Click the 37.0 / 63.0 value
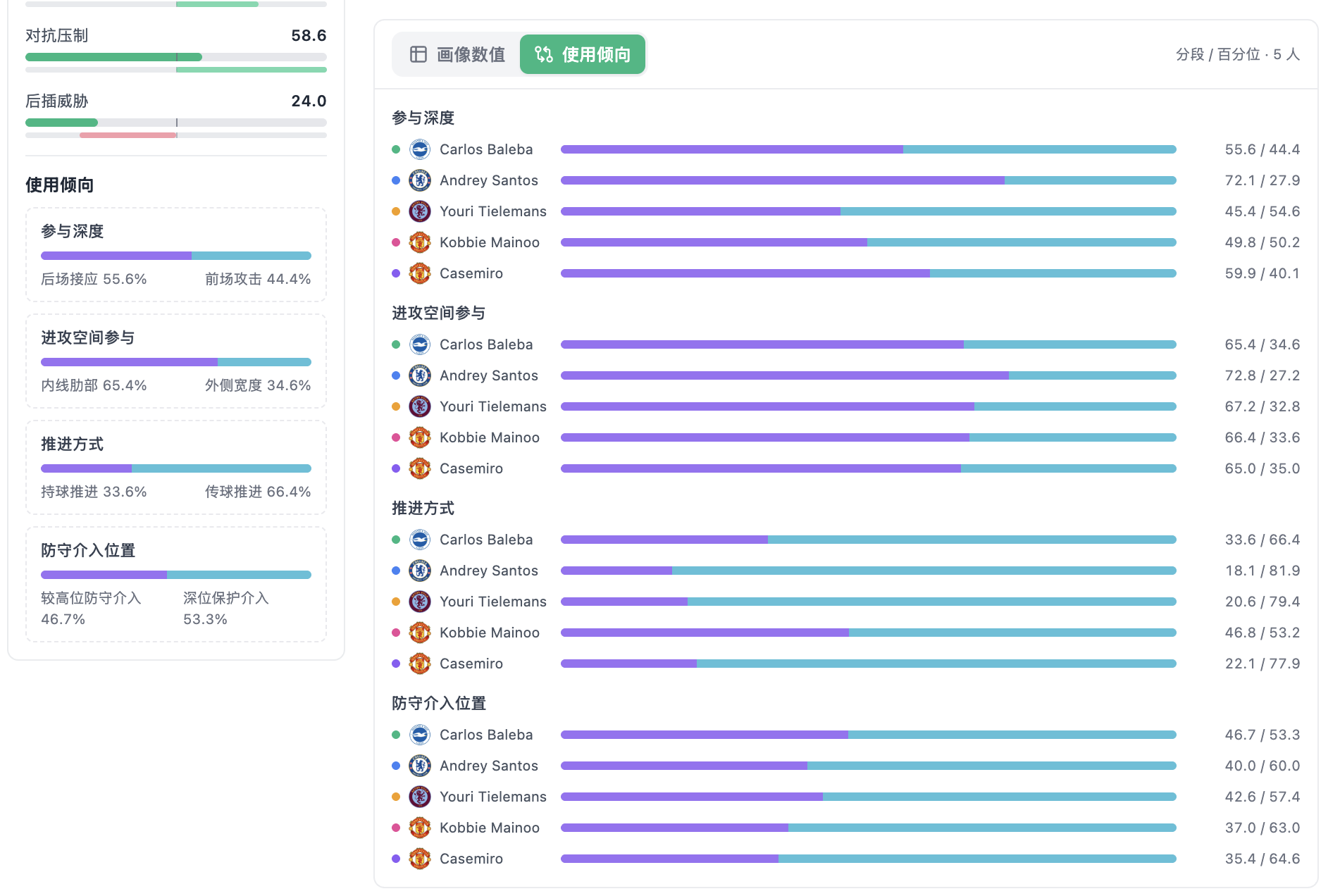The width and height of the screenshot is (1340, 896). click(x=1263, y=828)
